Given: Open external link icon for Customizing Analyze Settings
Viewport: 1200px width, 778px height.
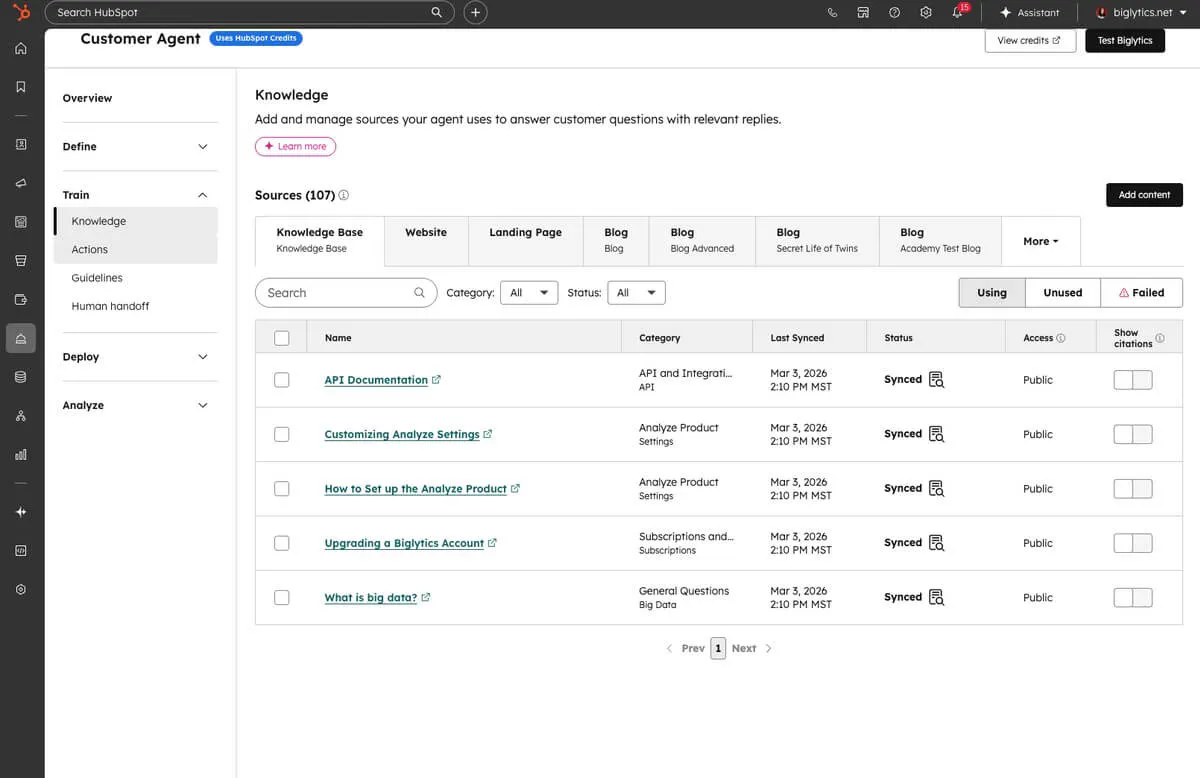Looking at the screenshot, I should [x=488, y=434].
